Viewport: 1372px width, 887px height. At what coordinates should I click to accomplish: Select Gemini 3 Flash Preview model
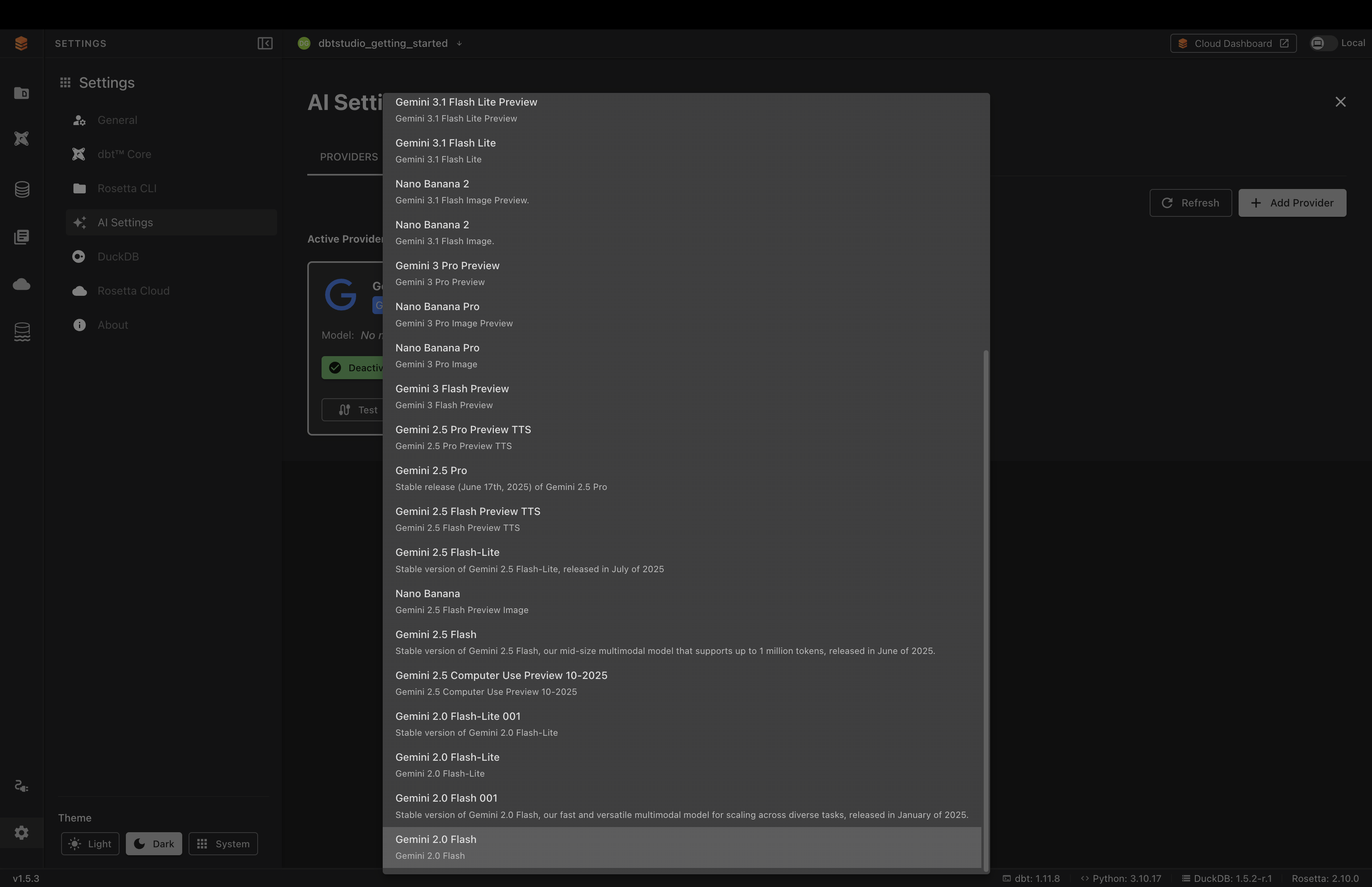click(682, 396)
